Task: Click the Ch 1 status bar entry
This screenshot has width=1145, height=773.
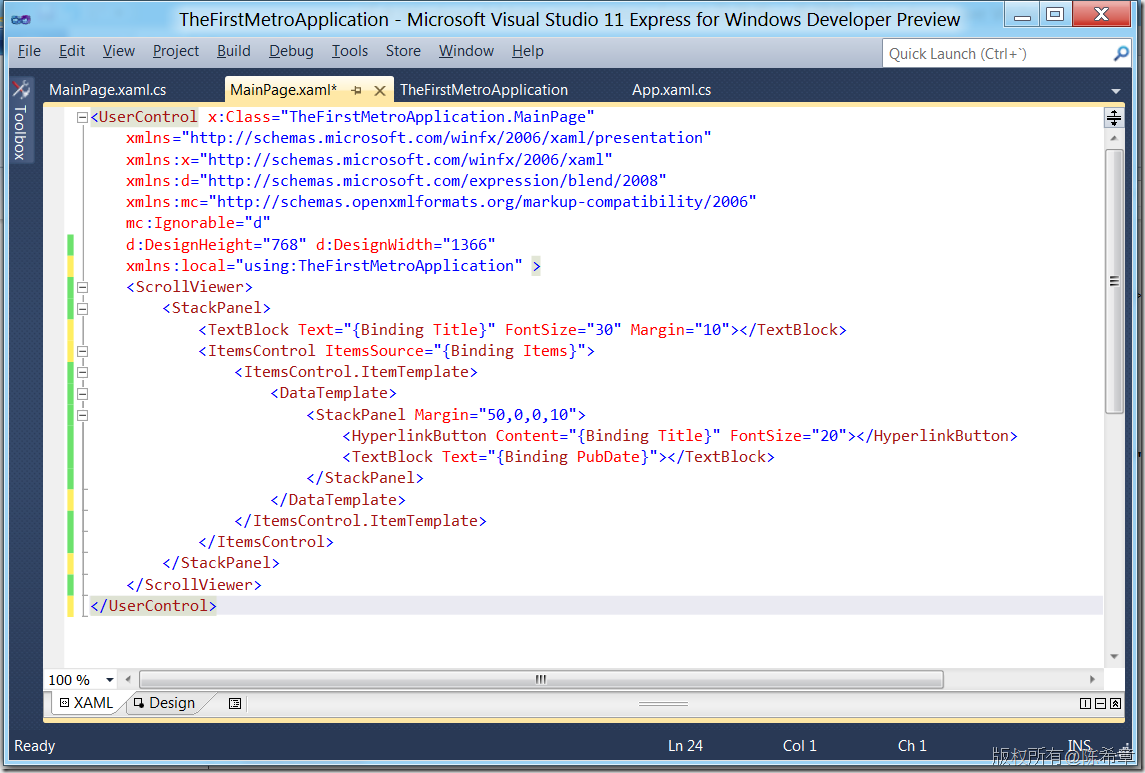Action: [912, 746]
